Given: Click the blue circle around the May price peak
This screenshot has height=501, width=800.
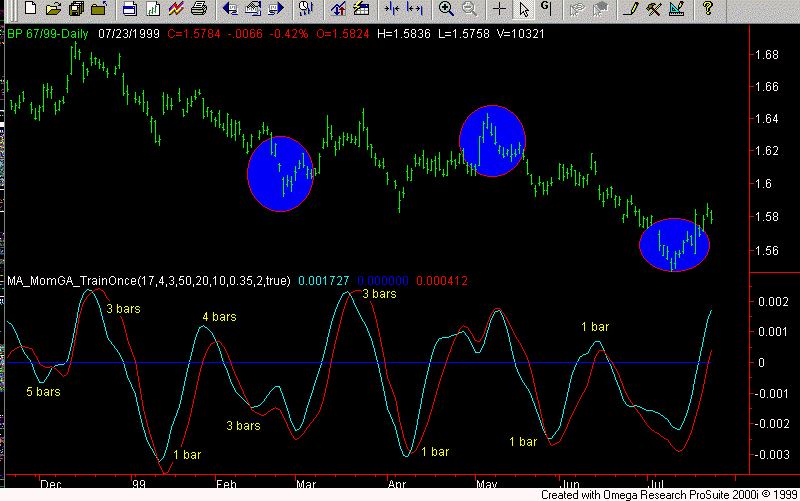Looking at the screenshot, I should [x=492, y=141].
